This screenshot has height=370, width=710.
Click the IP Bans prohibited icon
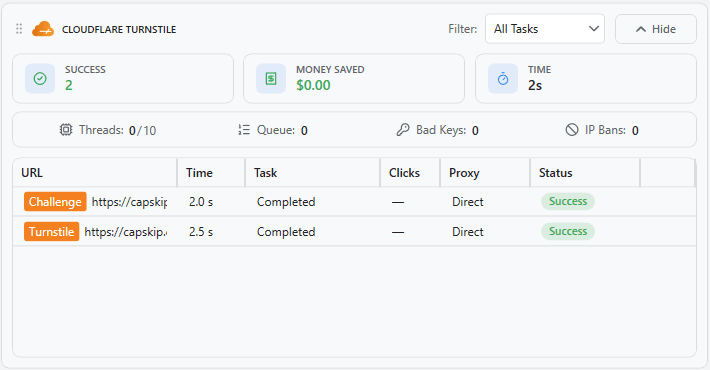pyautogui.click(x=572, y=130)
